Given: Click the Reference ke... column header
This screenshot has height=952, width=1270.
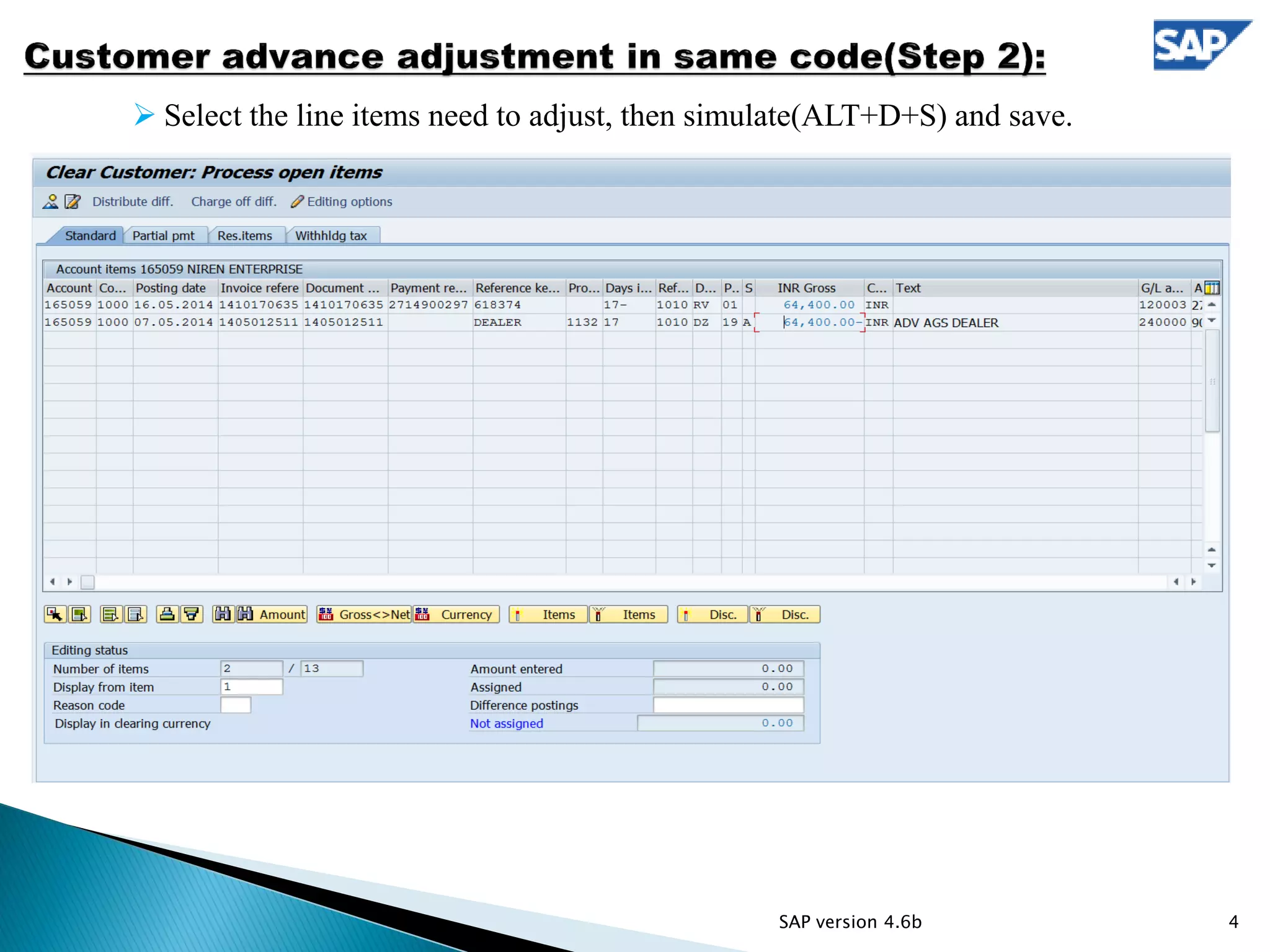Looking at the screenshot, I should tap(519, 288).
